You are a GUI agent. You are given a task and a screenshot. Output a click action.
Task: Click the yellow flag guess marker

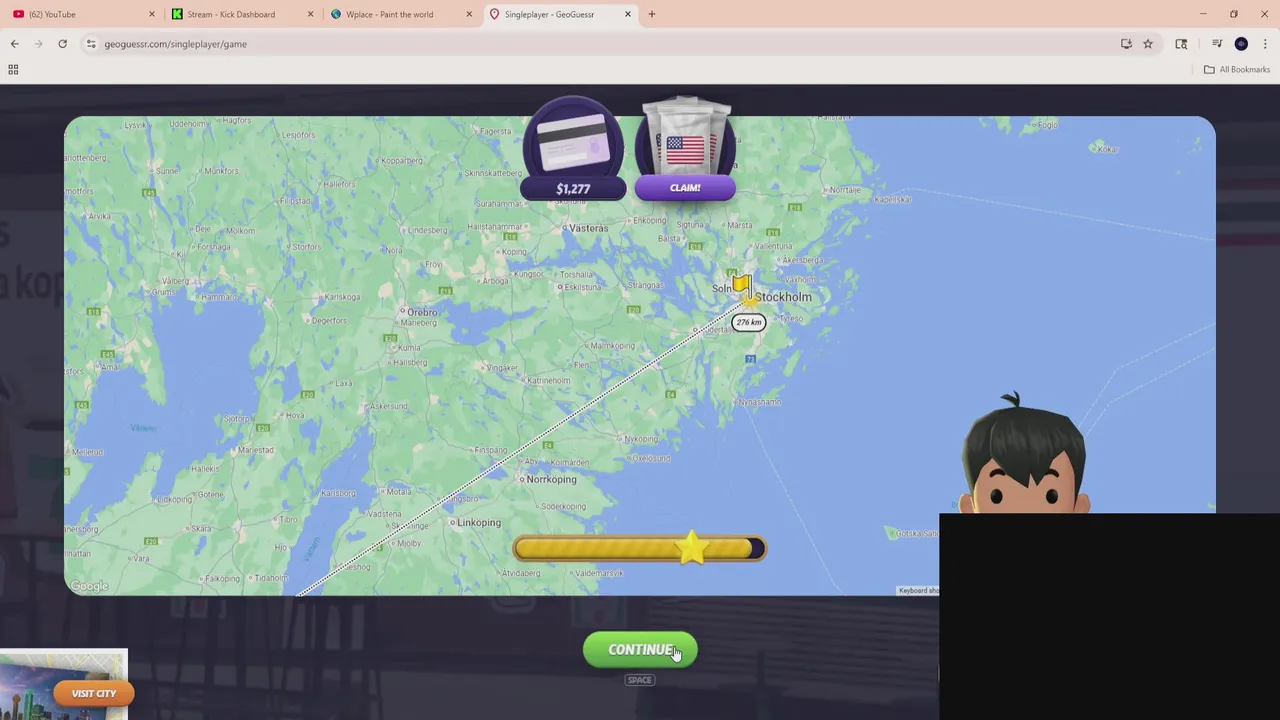[741, 287]
